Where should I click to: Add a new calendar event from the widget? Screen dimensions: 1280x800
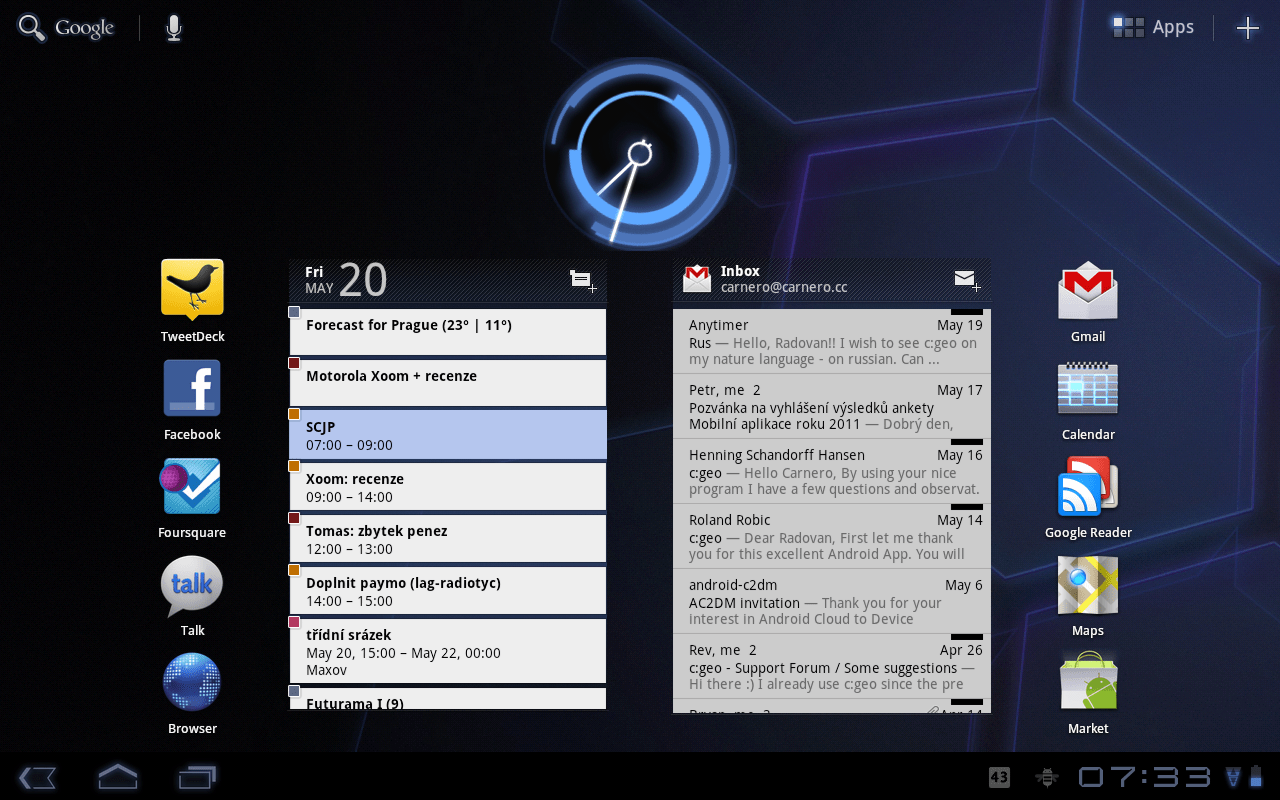(x=583, y=280)
